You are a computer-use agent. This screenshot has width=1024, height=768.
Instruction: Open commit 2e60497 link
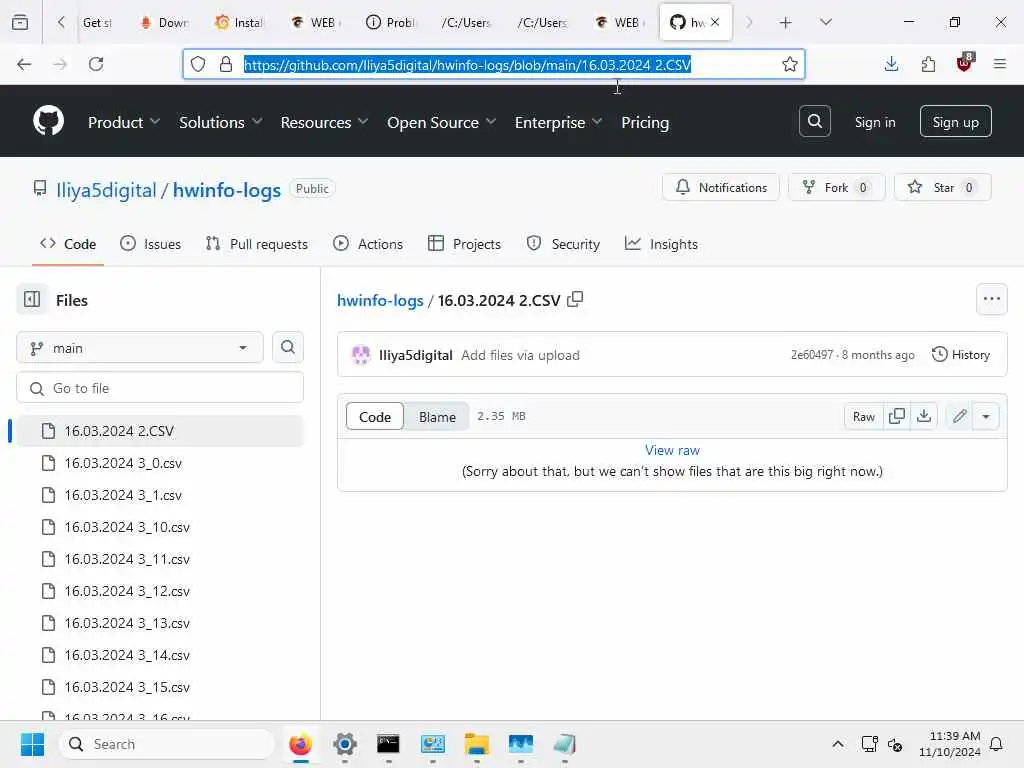[x=812, y=355]
